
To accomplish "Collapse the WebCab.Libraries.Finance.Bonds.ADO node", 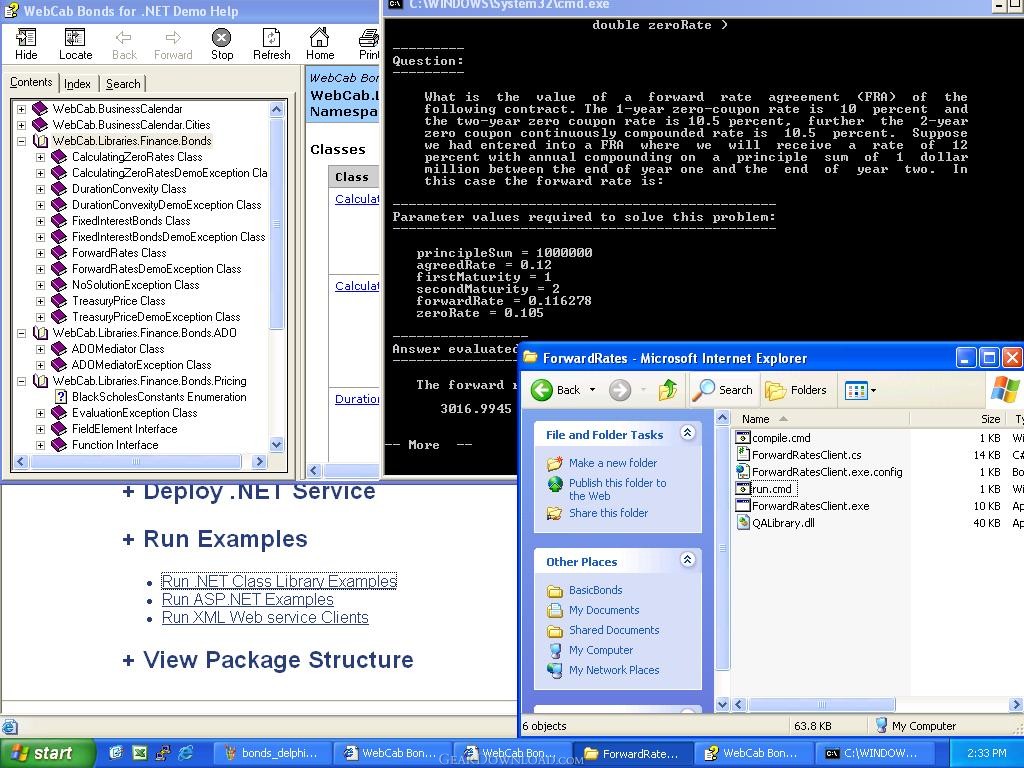I will point(22,333).
